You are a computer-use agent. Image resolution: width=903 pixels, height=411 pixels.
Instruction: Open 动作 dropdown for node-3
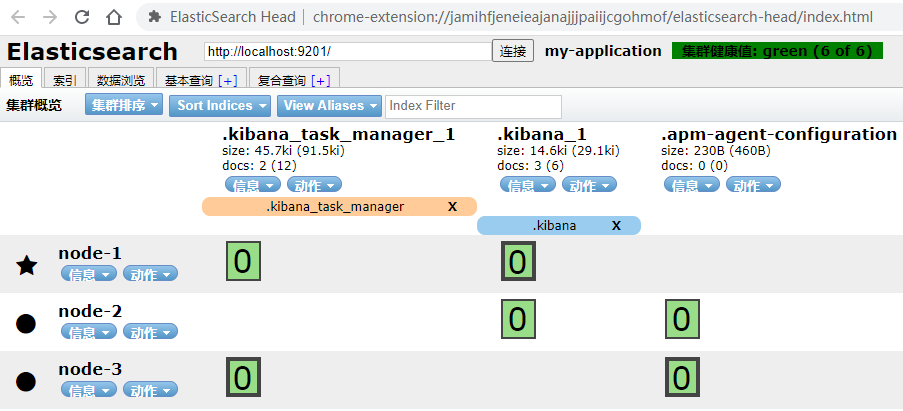150,390
